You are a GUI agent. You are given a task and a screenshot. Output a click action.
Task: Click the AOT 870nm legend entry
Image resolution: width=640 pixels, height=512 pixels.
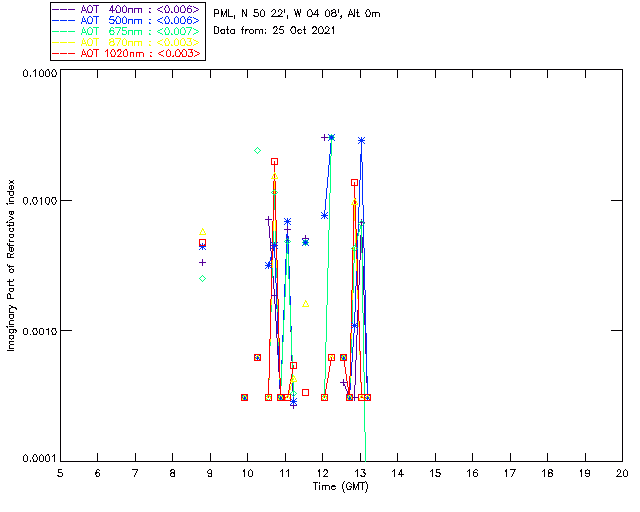(x=126, y=42)
